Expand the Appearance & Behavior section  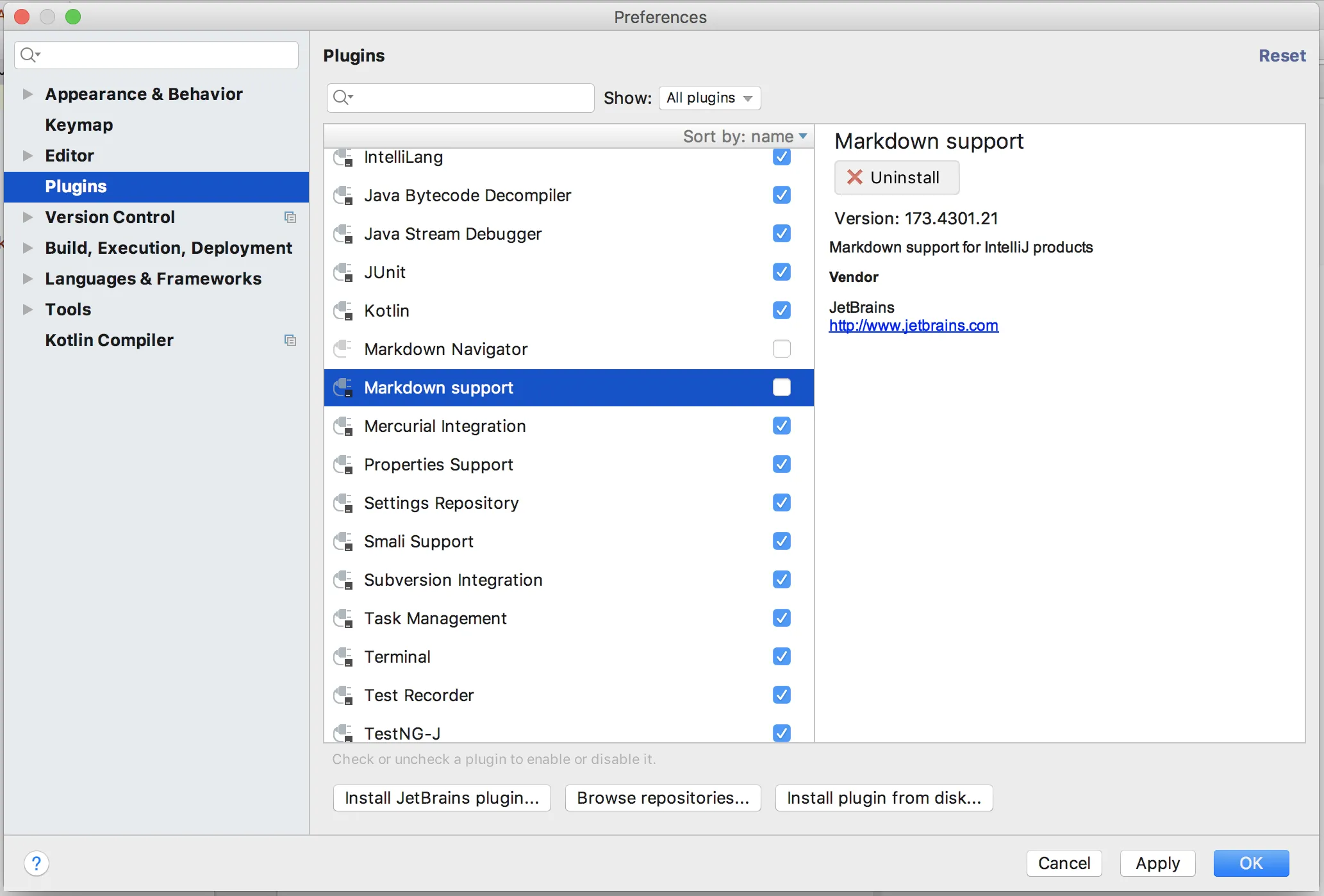click(x=28, y=94)
